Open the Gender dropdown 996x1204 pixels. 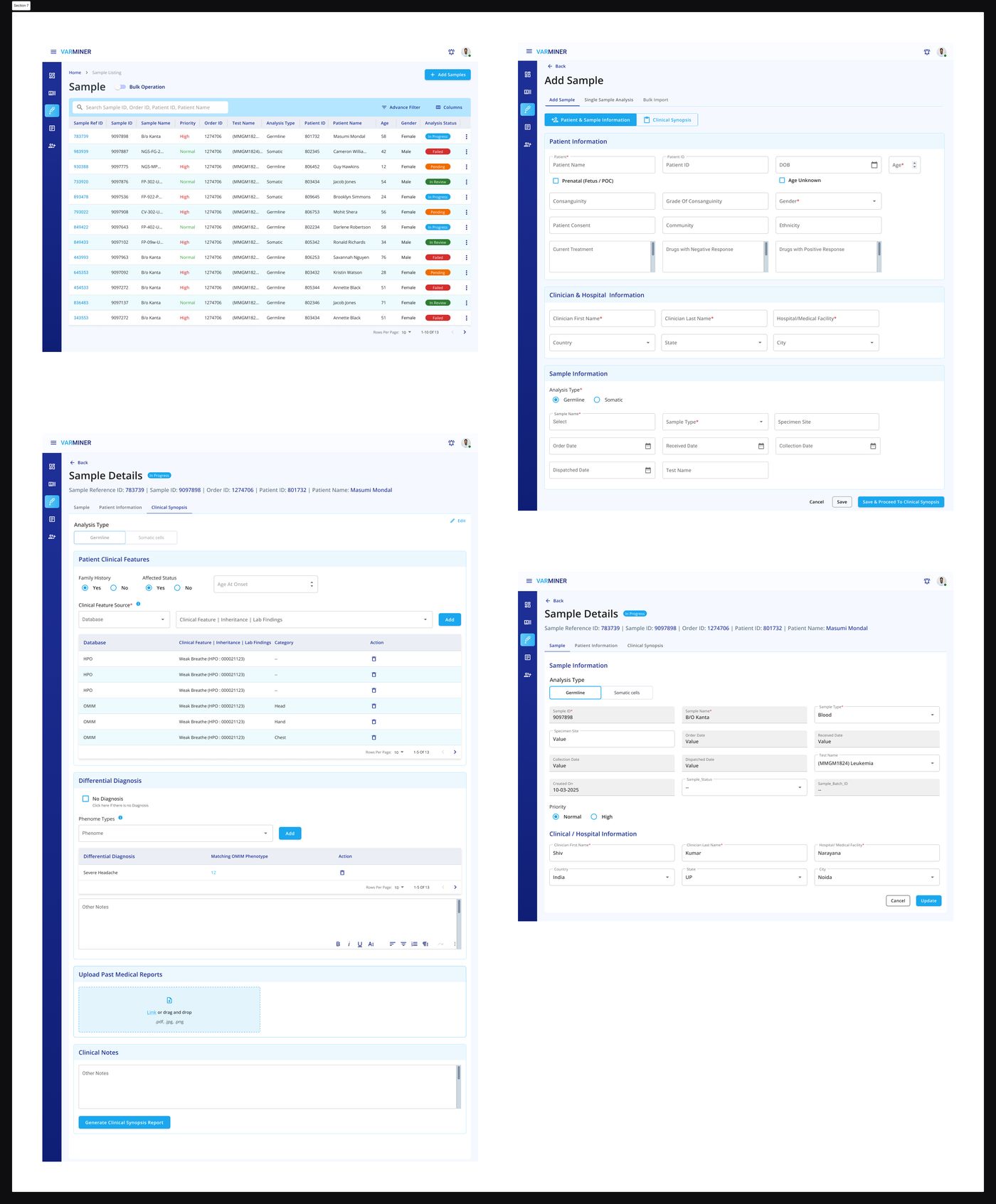(x=828, y=201)
